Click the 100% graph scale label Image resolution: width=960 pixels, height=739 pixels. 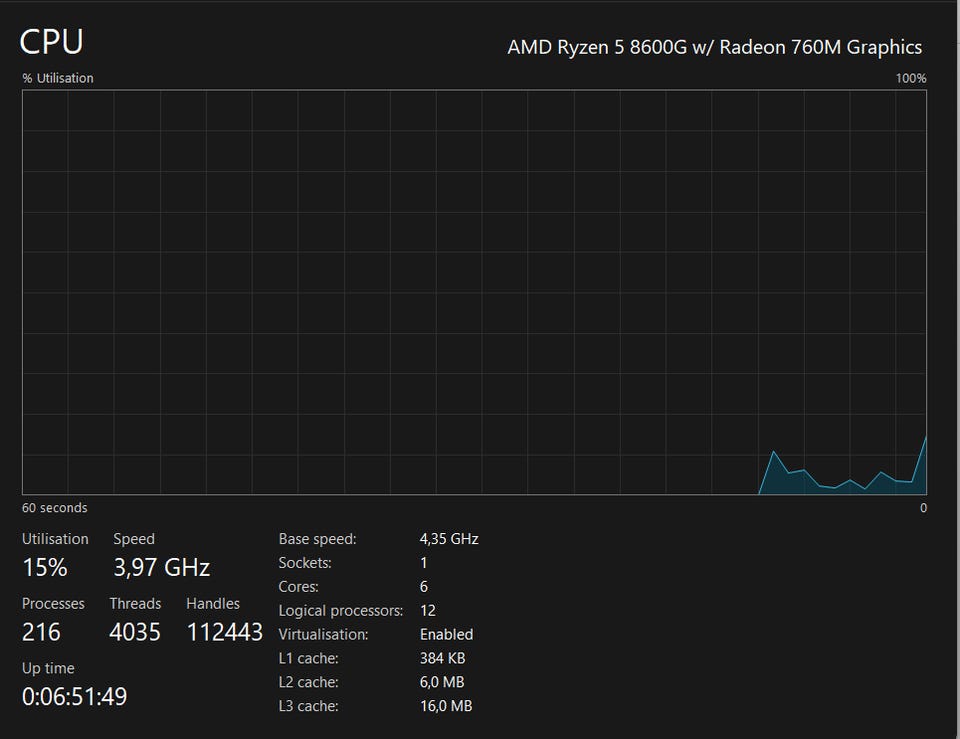tap(910, 78)
